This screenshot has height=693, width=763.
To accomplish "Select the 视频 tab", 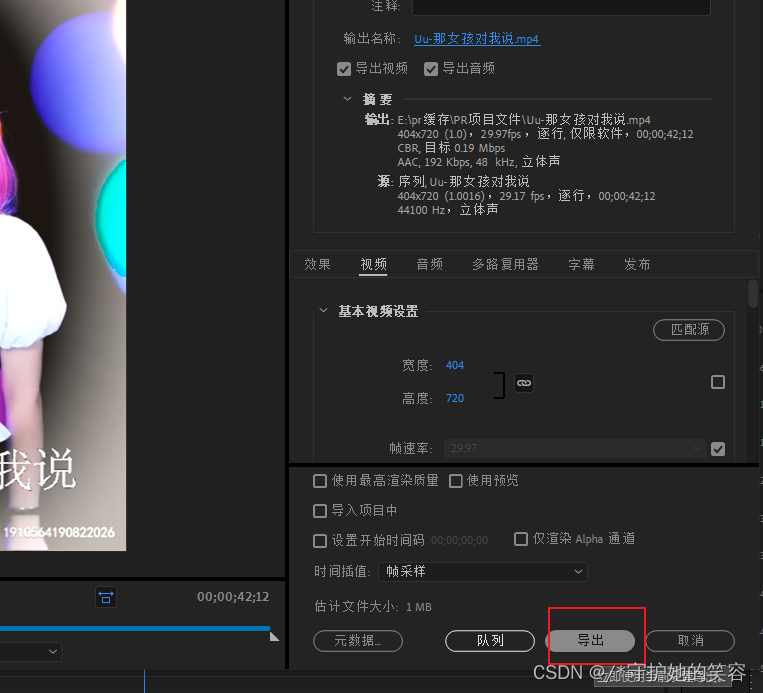I will point(373,264).
